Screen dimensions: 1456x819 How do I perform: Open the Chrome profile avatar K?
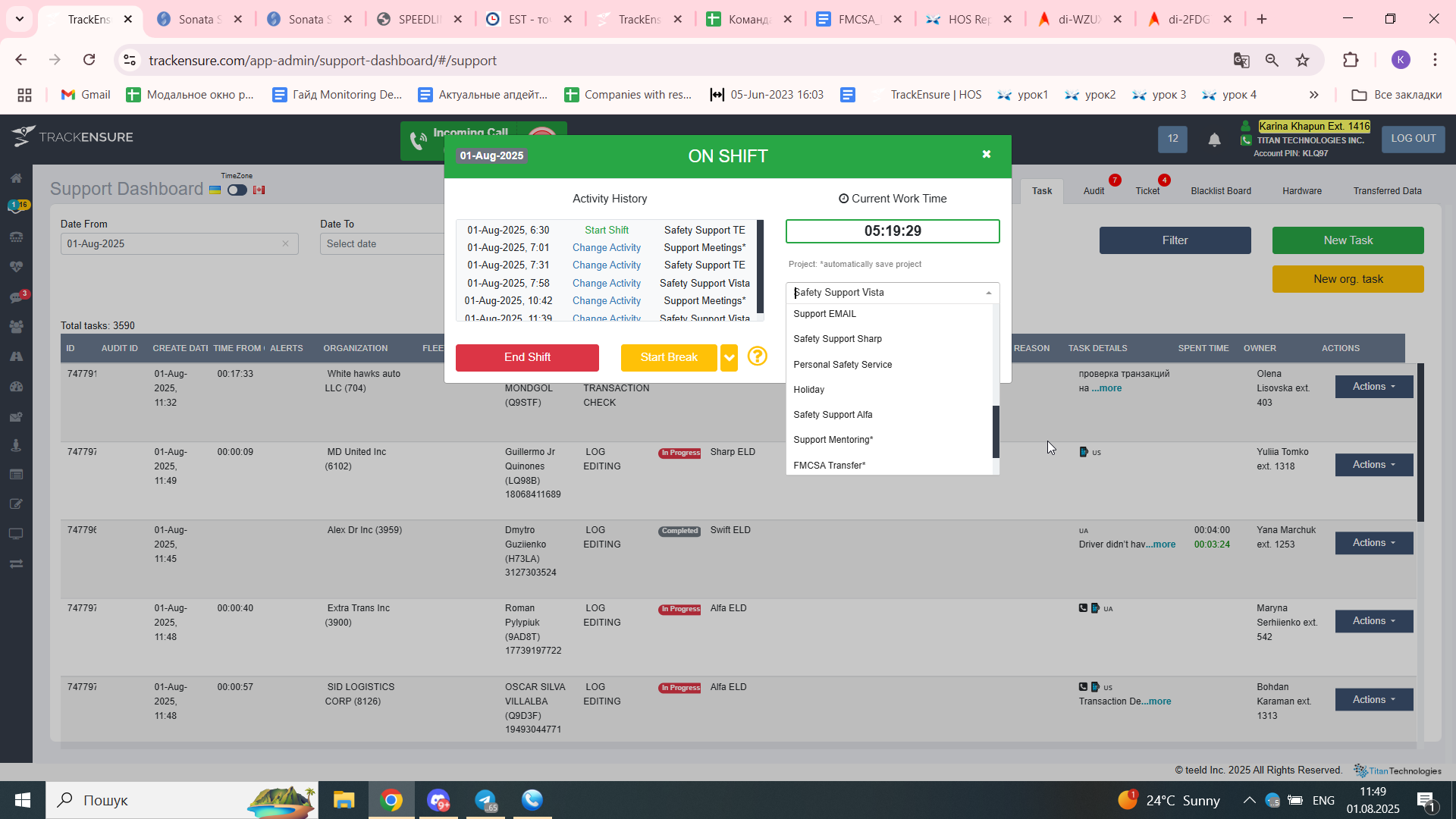pyautogui.click(x=1401, y=60)
